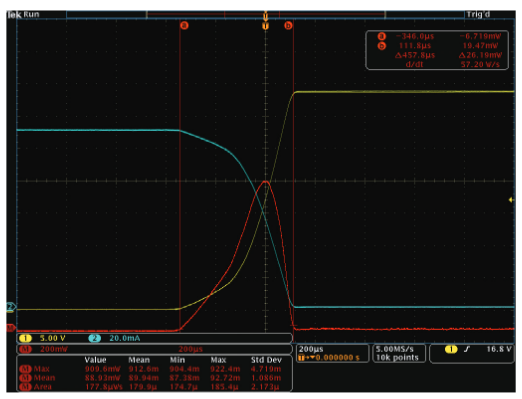Click the Area measurement row label
This screenshot has height=399, width=522.
(x=43, y=387)
